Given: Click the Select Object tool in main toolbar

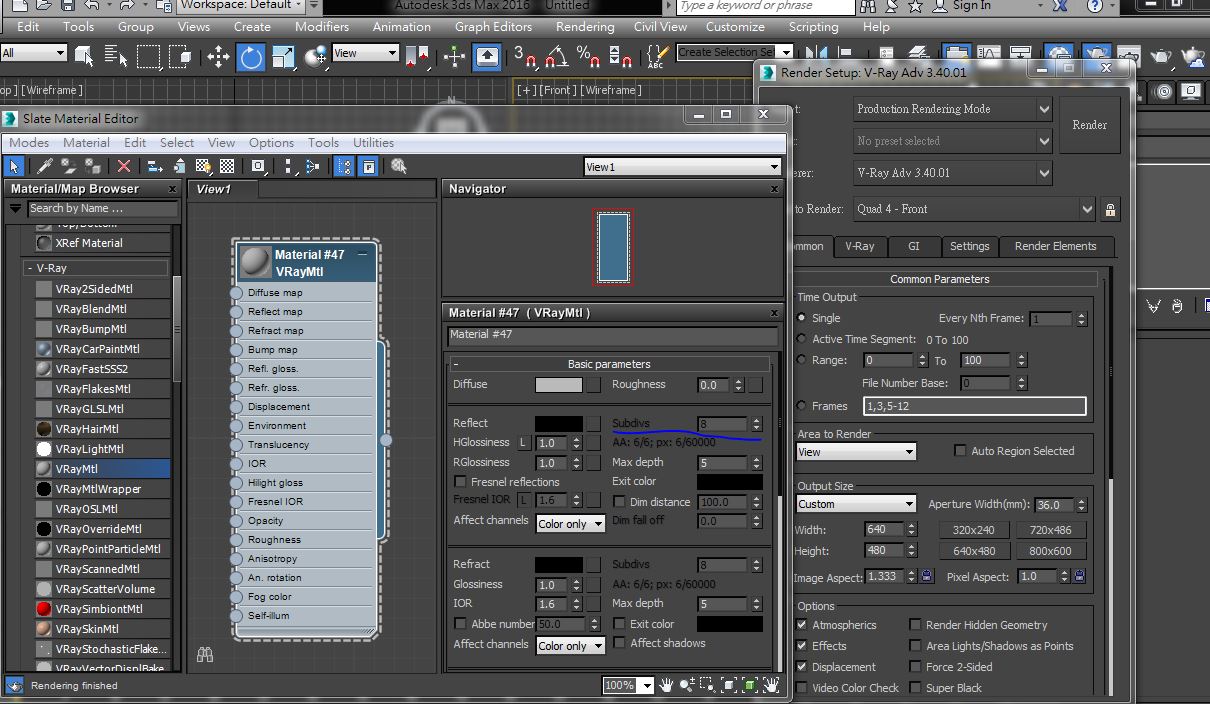Looking at the screenshot, I should (x=84, y=57).
